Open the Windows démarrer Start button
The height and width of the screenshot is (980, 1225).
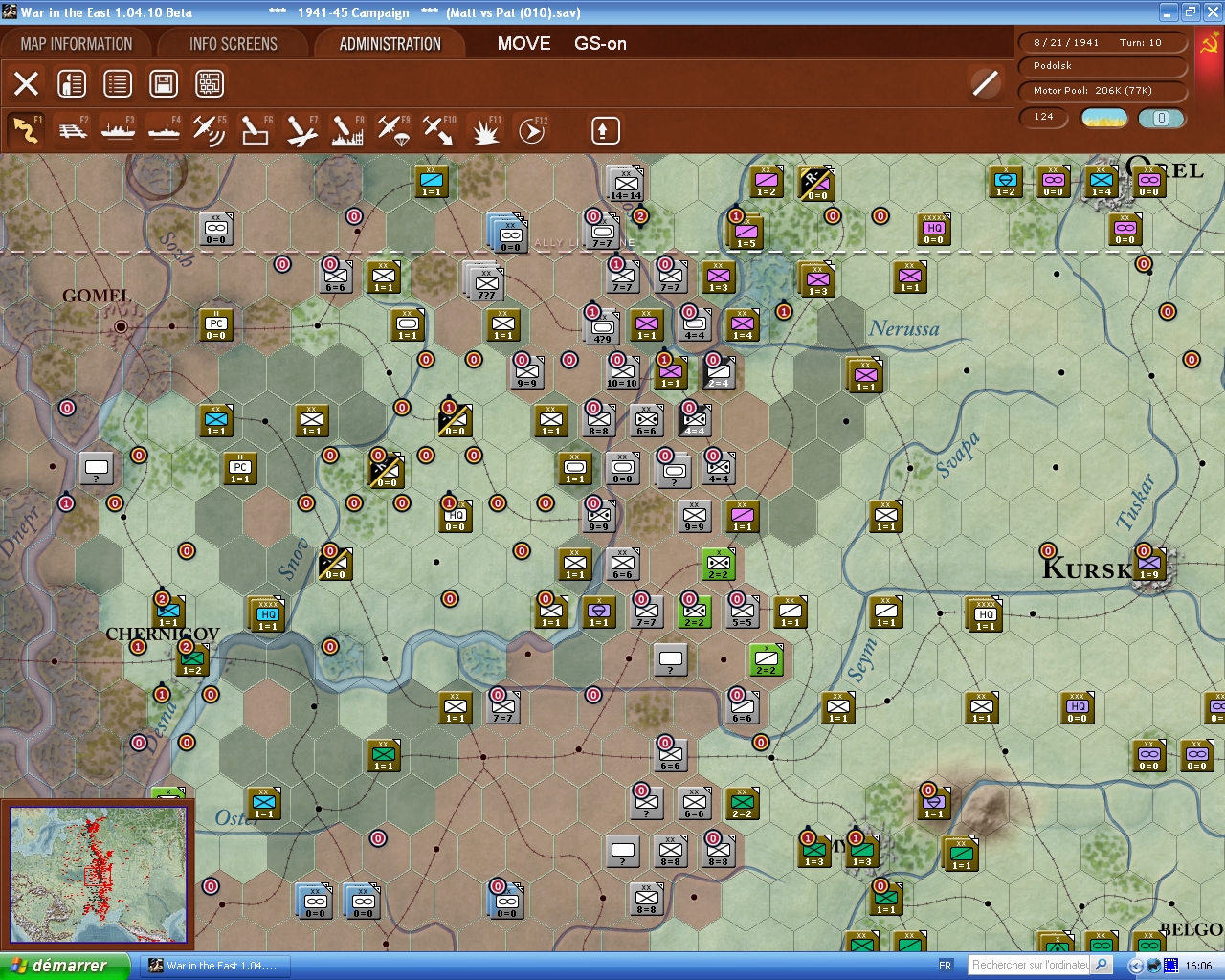tap(64, 966)
